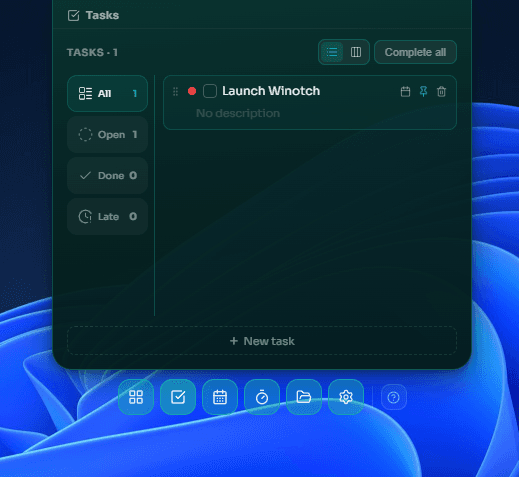Open the help question mark icon
Image resolution: width=519 pixels, height=477 pixels.
pos(394,397)
